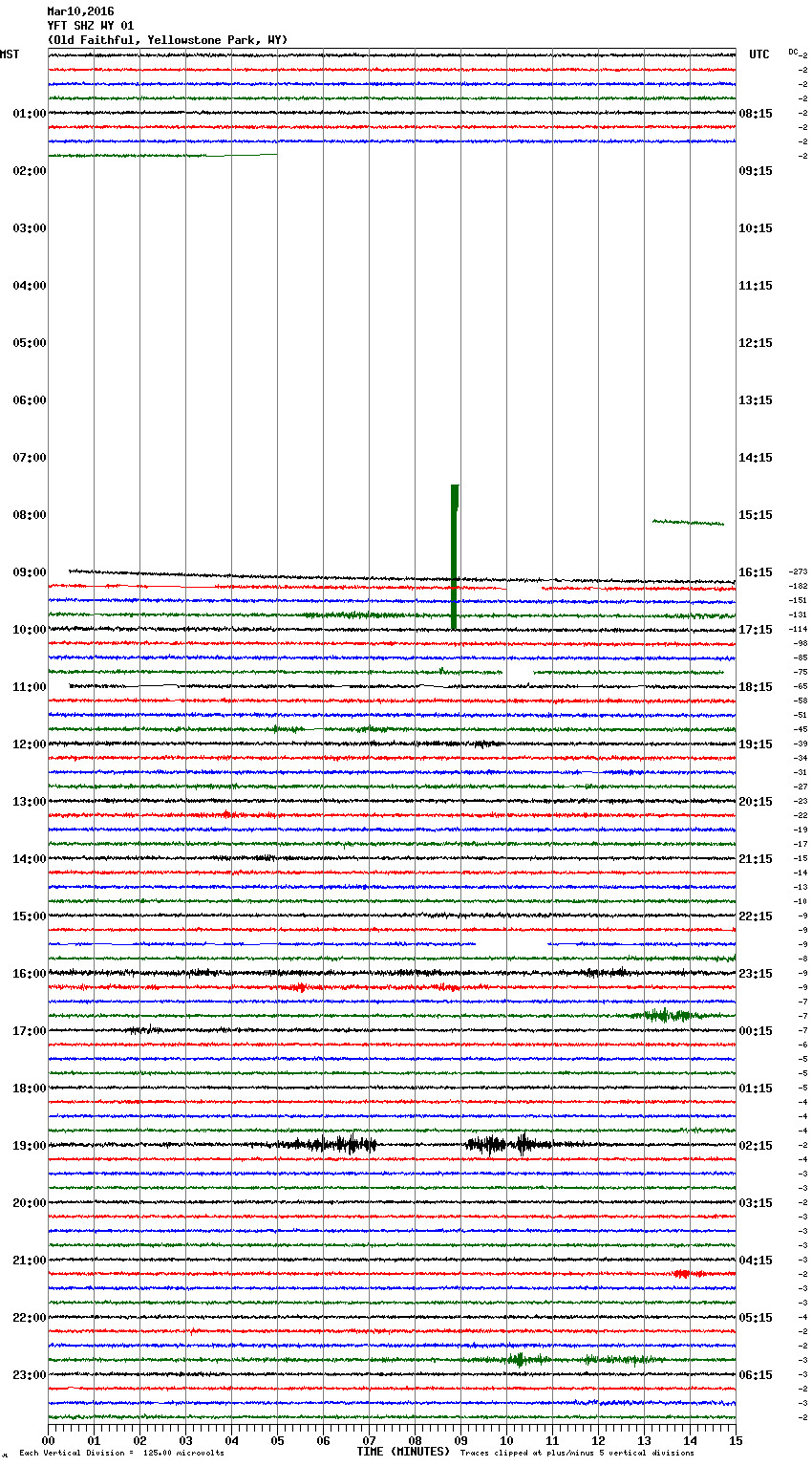812x1466 pixels.
Task: Select the 09:00 MST hour label
Action: pyautogui.click(x=29, y=572)
